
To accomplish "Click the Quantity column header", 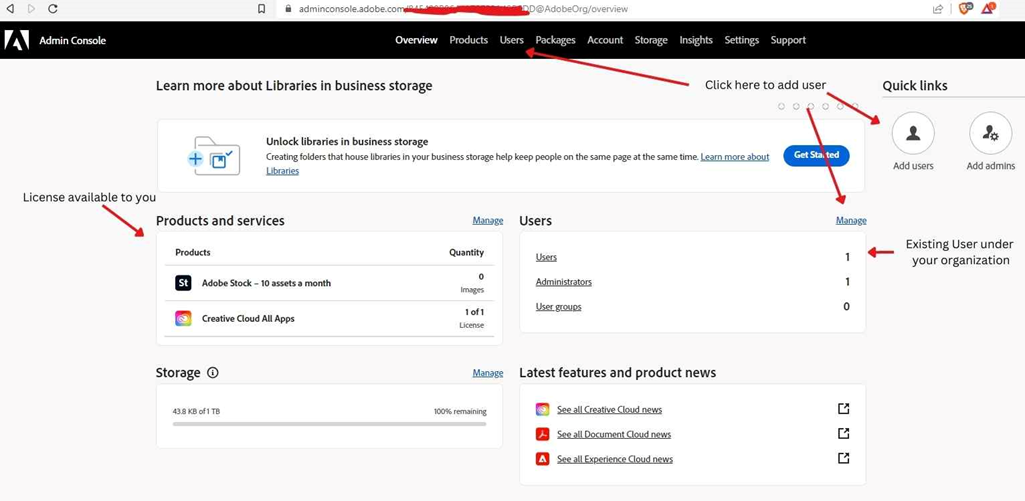I will [467, 252].
